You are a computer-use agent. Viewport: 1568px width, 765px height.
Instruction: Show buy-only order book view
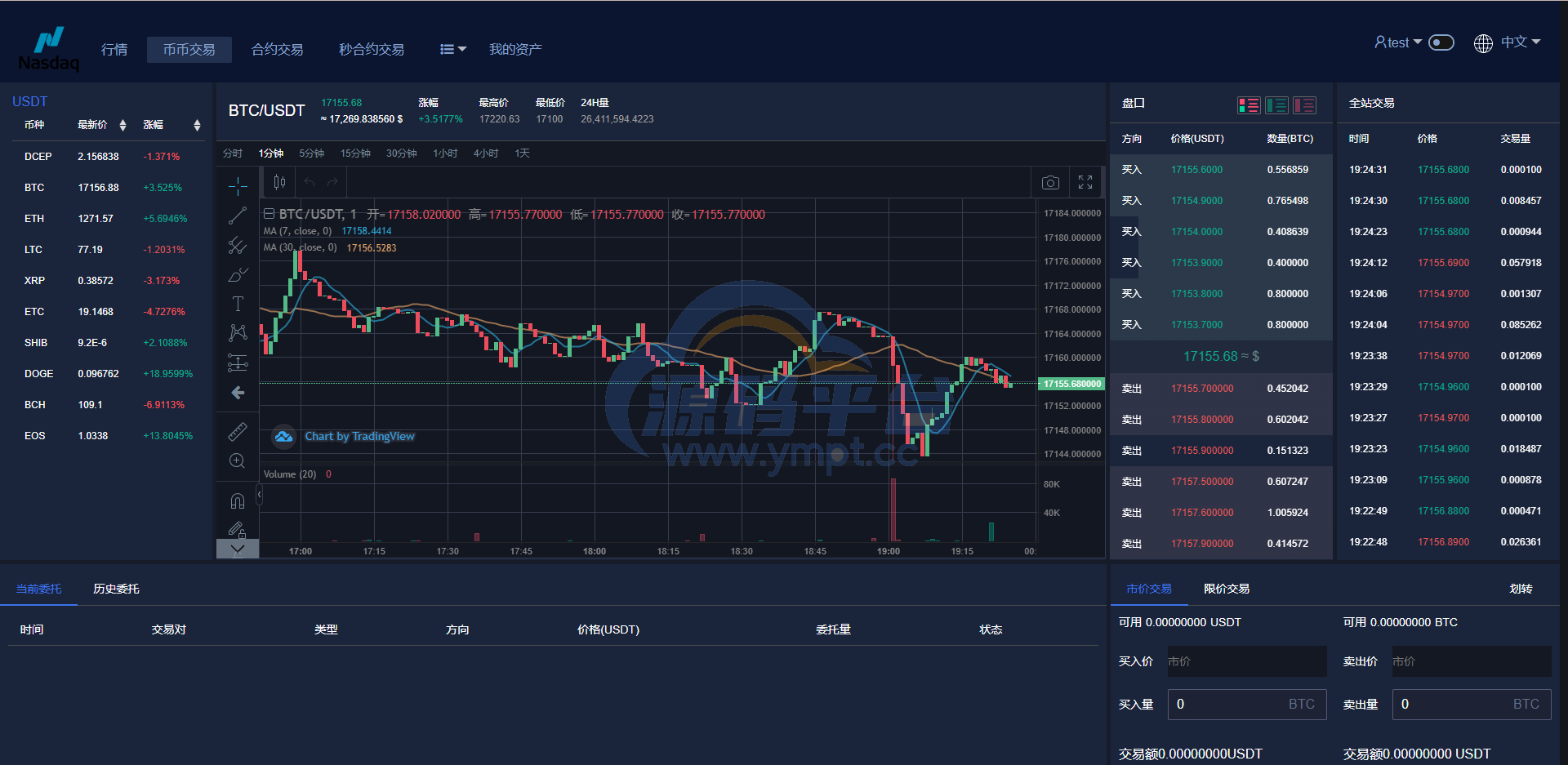click(1276, 105)
